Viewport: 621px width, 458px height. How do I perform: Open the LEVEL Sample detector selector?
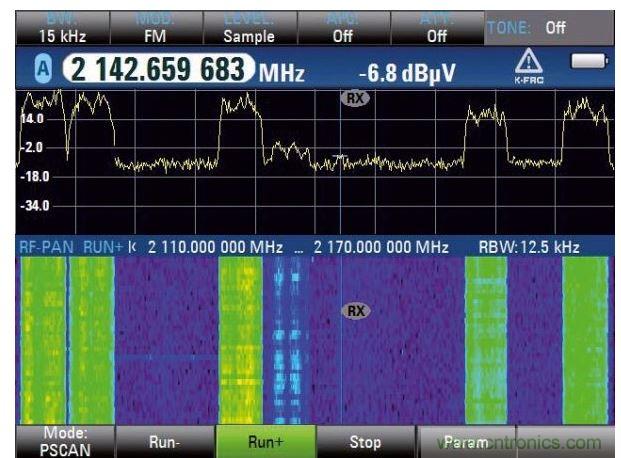tap(249, 27)
